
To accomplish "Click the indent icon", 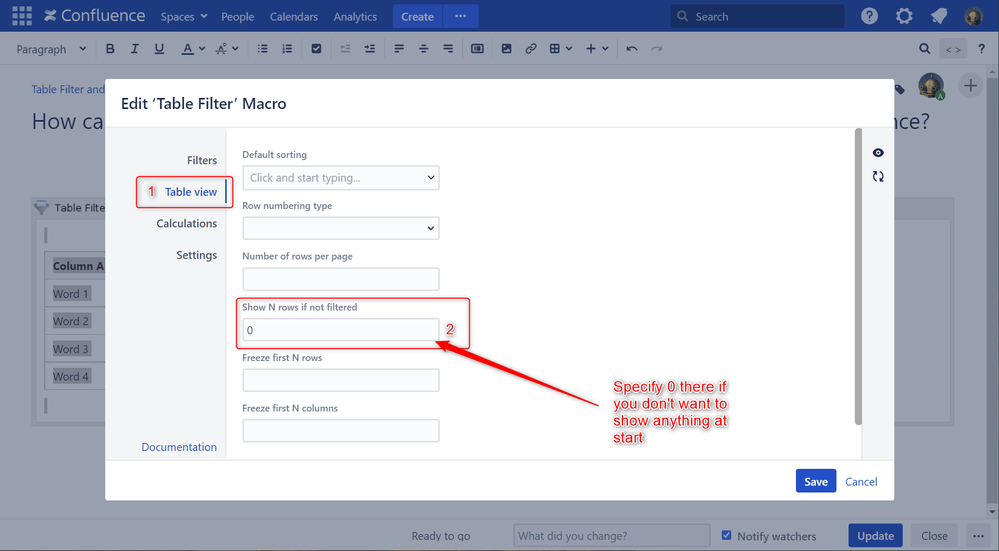I will 370,49.
